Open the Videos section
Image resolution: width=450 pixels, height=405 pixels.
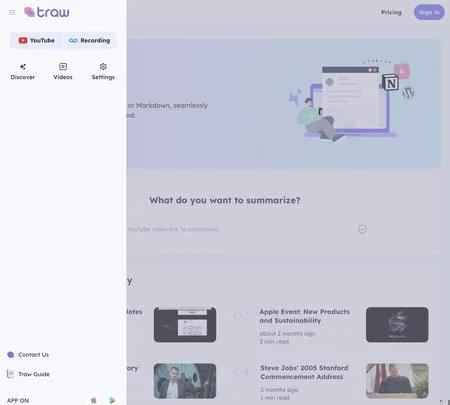click(63, 72)
